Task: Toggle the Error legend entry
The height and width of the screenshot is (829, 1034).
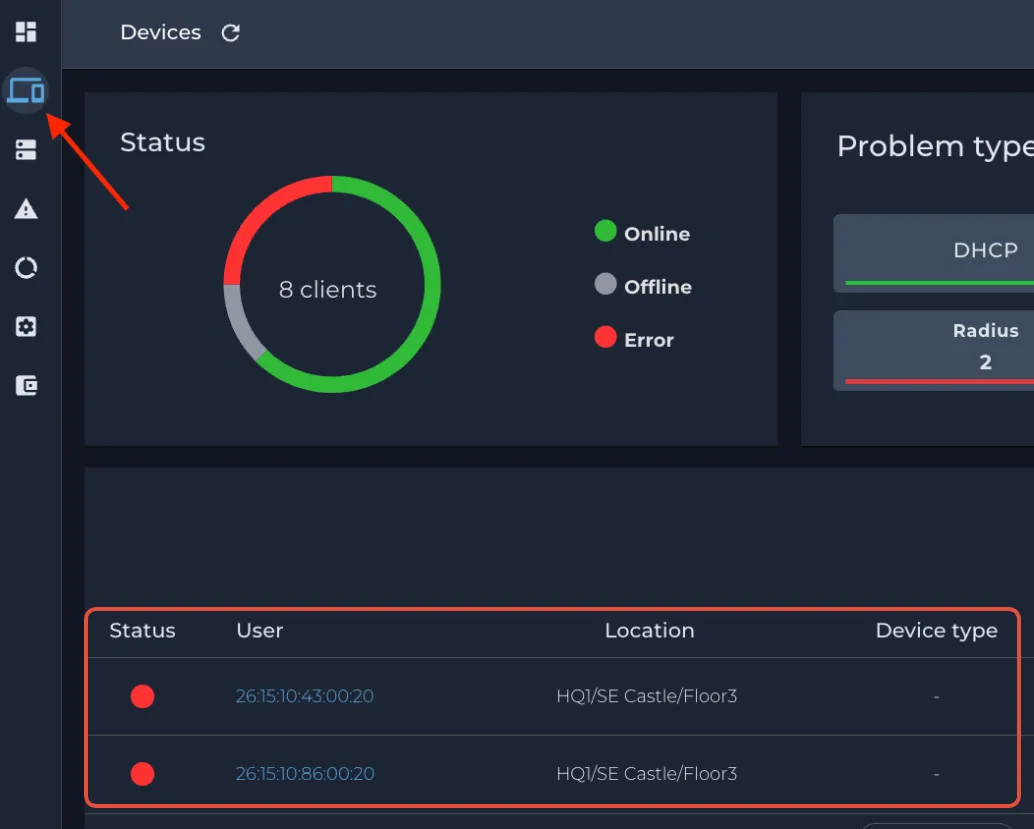Action: click(x=634, y=339)
